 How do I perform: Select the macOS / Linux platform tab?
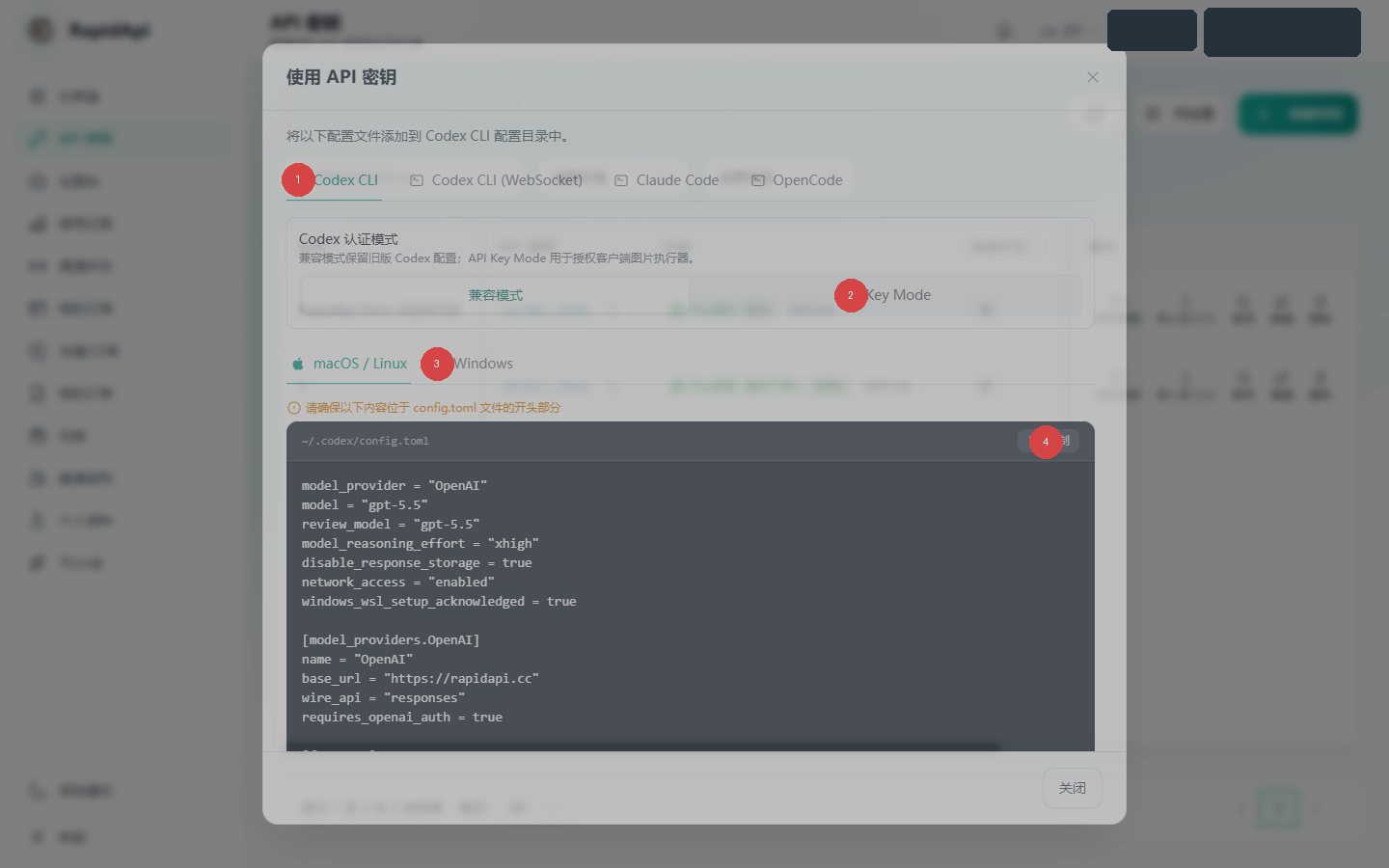349,364
